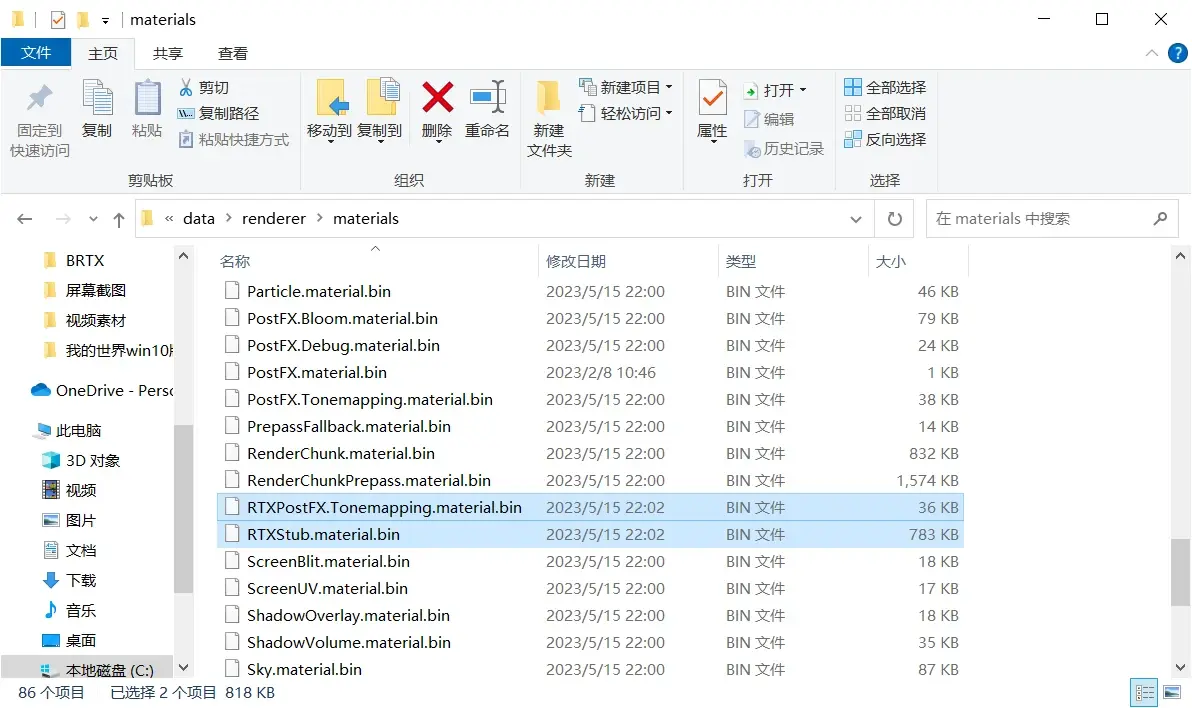Open Properties (属性) of selection
The width and height of the screenshot is (1192, 708).
coord(712,111)
